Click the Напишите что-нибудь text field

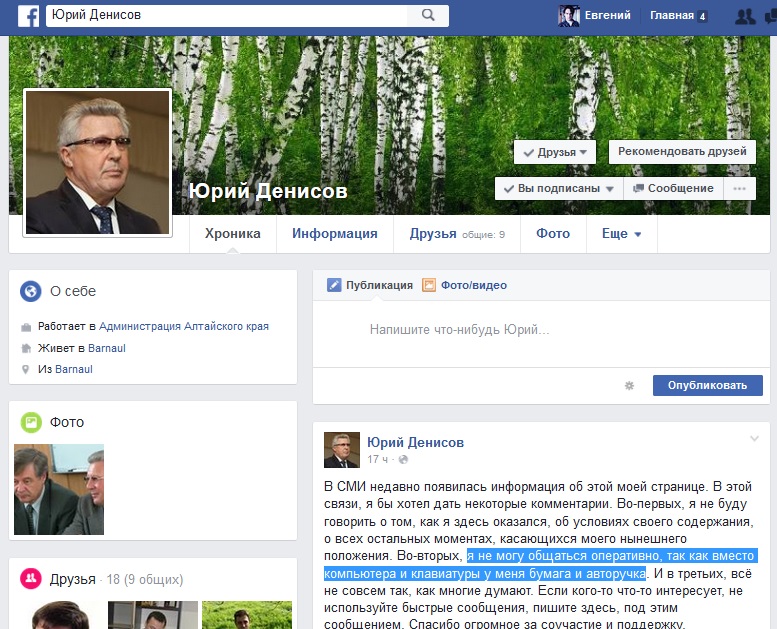click(x=460, y=329)
